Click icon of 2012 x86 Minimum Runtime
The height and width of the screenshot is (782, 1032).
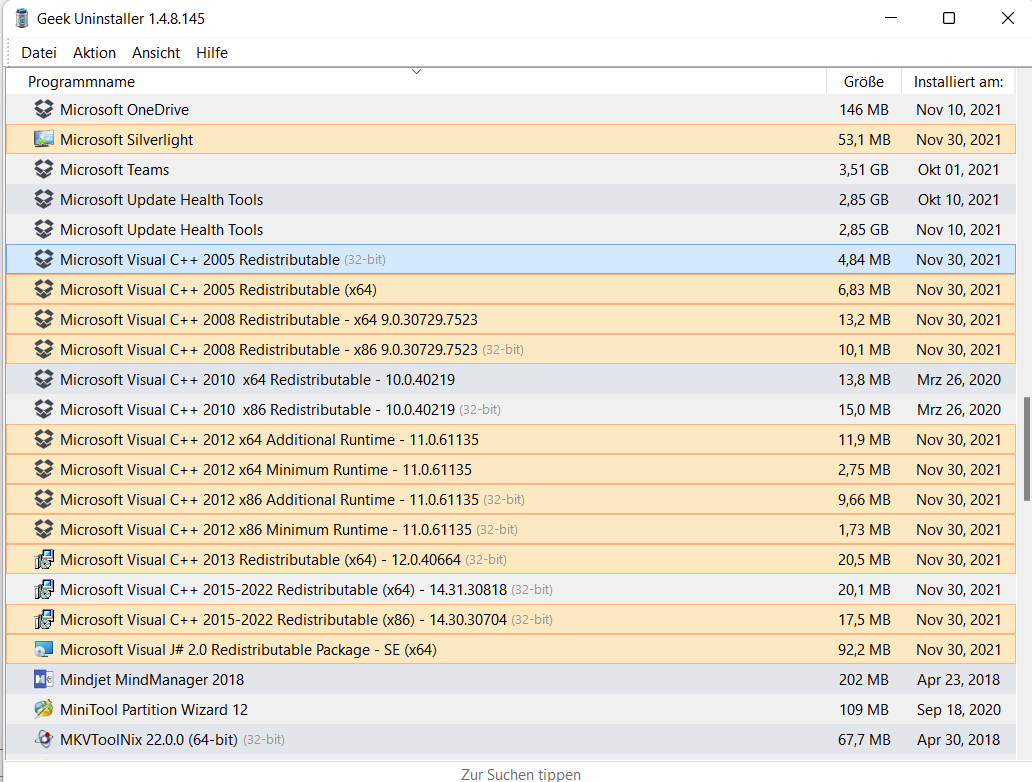(43, 529)
